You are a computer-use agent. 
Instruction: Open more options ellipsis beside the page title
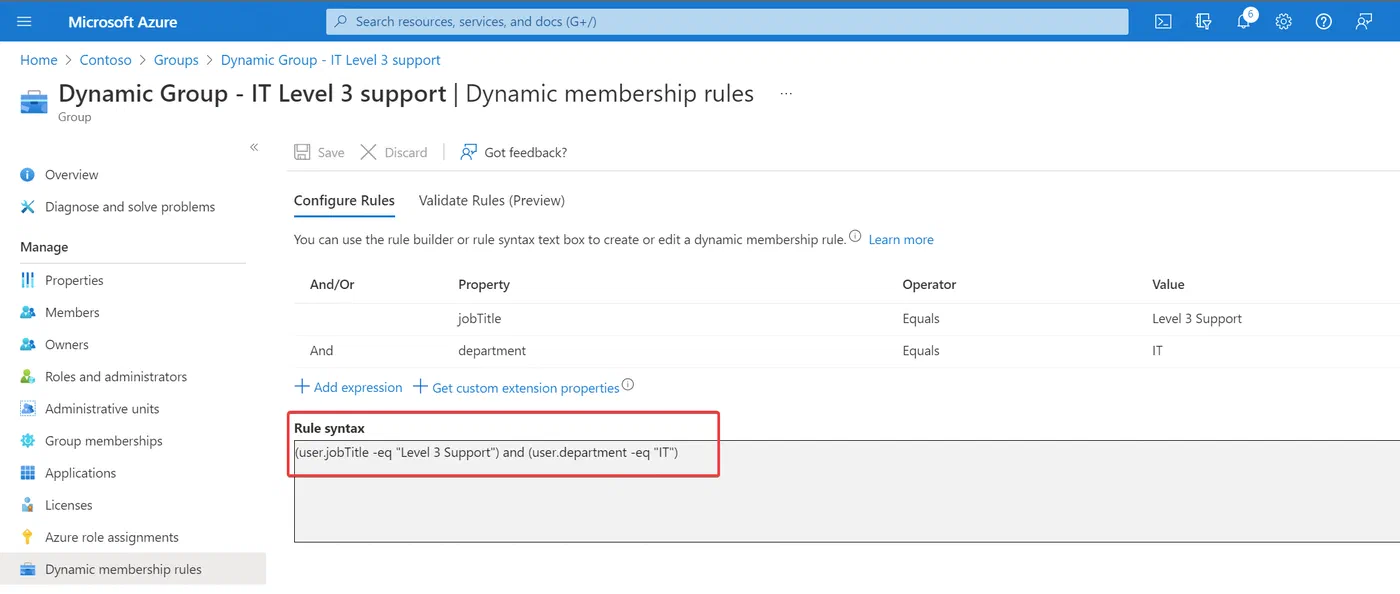click(786, 94)
